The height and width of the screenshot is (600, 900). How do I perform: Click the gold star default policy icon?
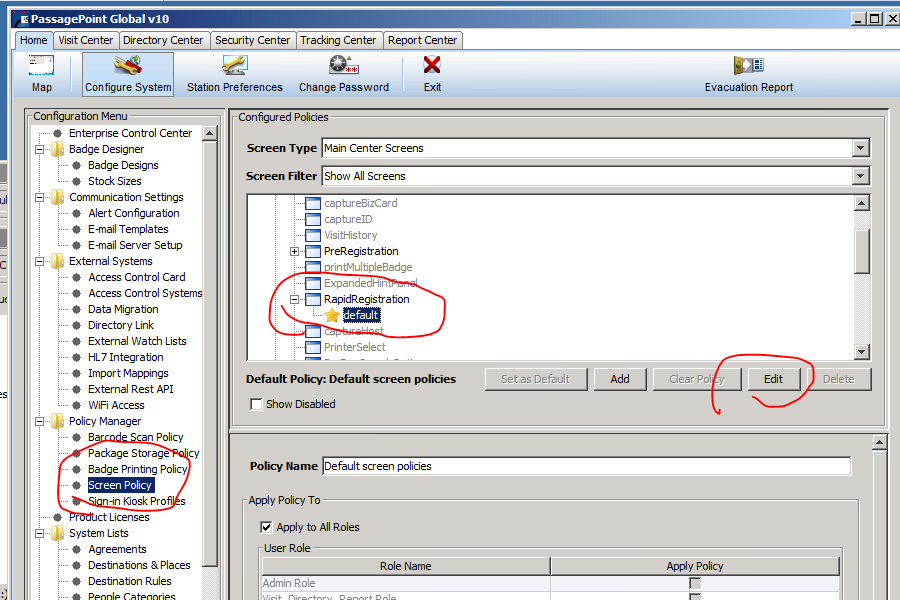pyautogui.click(x=332, y=315)
